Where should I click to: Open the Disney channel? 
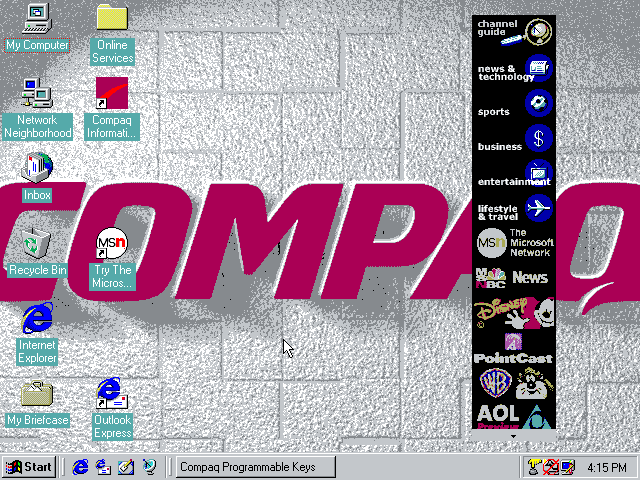pyautogui.click(x=514, y=313)
